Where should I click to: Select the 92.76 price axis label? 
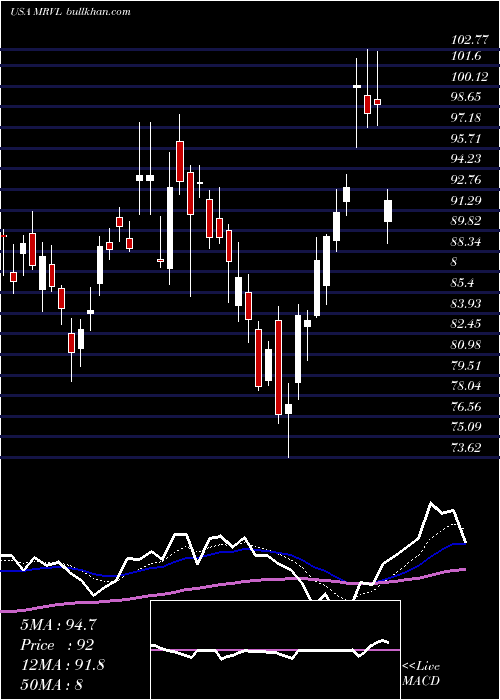click(466, 180)
